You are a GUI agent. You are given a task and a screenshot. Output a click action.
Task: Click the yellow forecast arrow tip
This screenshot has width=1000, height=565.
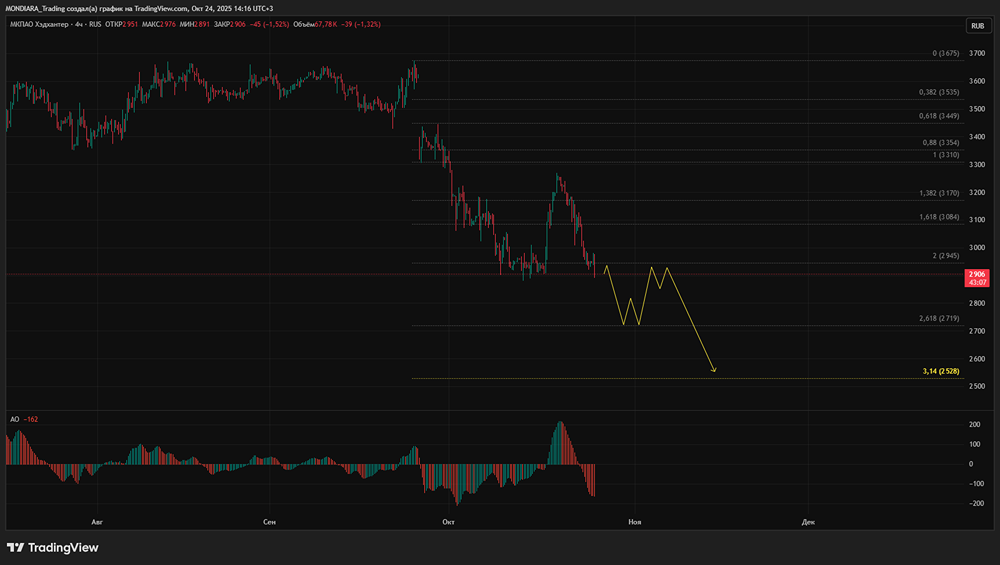coord(714,371)
